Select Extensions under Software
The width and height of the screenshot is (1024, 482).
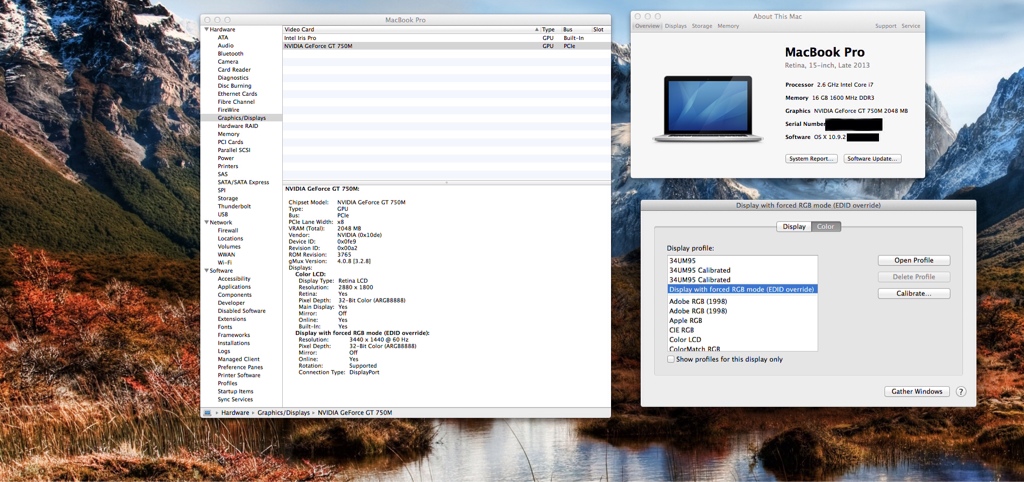(x=232, y=319)
